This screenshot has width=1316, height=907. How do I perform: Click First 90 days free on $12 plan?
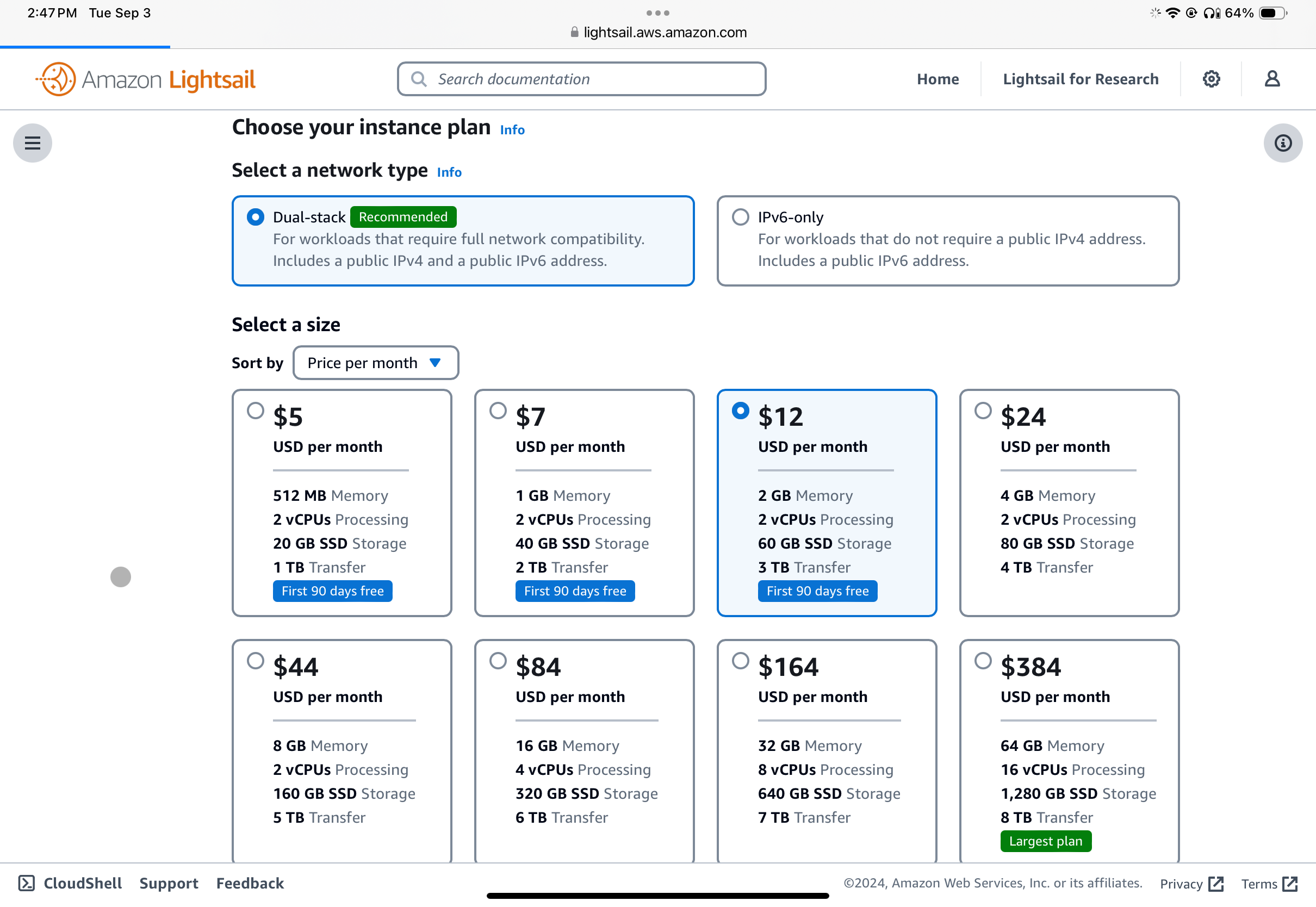click(x=817, y=591)
